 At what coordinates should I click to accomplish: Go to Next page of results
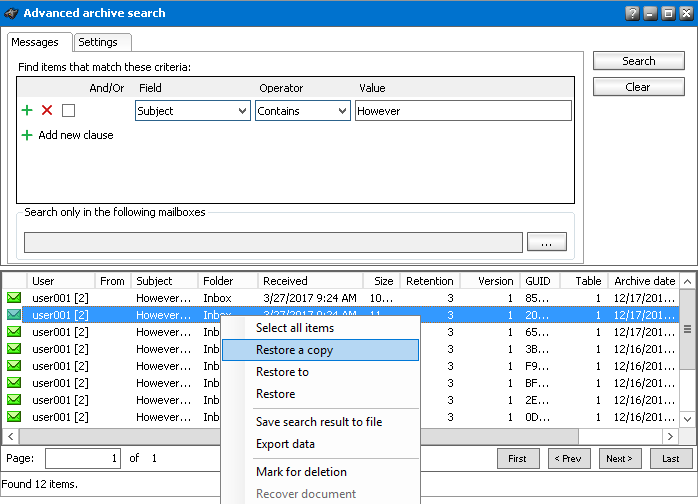click(x=619, y=459)
